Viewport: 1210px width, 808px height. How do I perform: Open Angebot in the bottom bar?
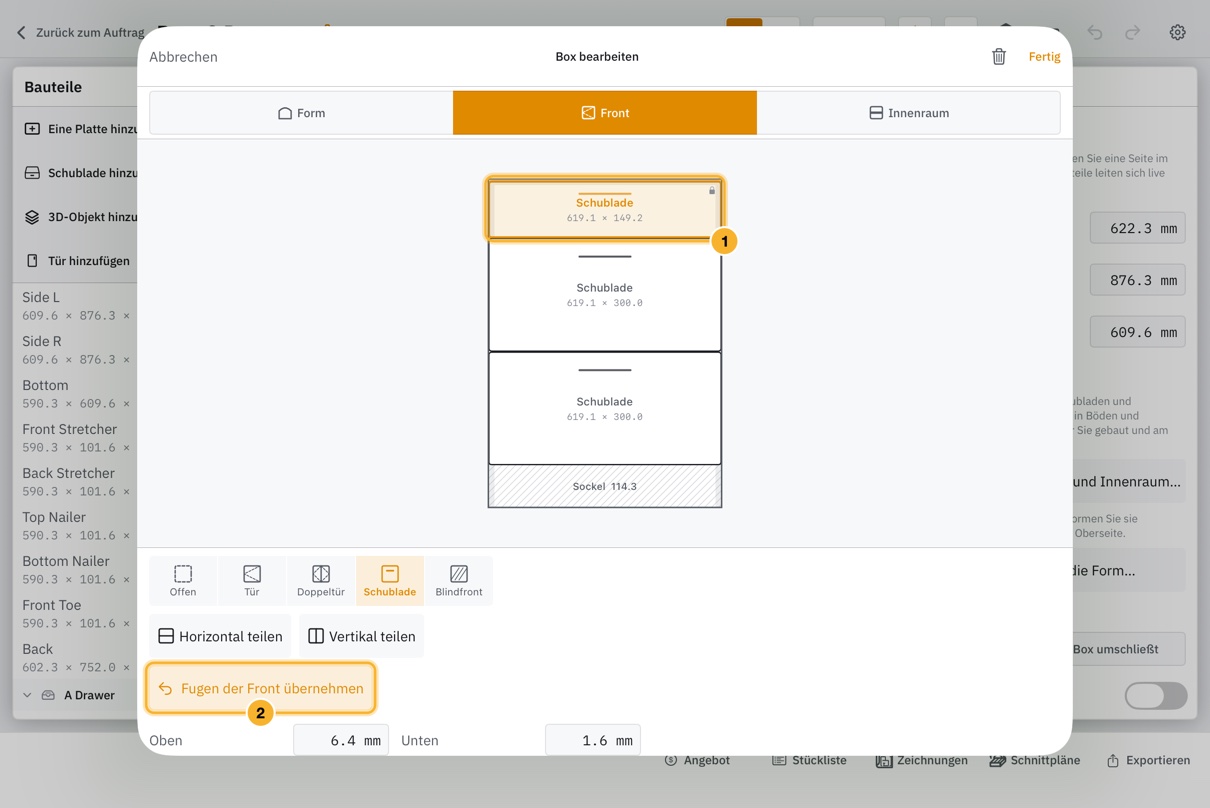point(698,760)
